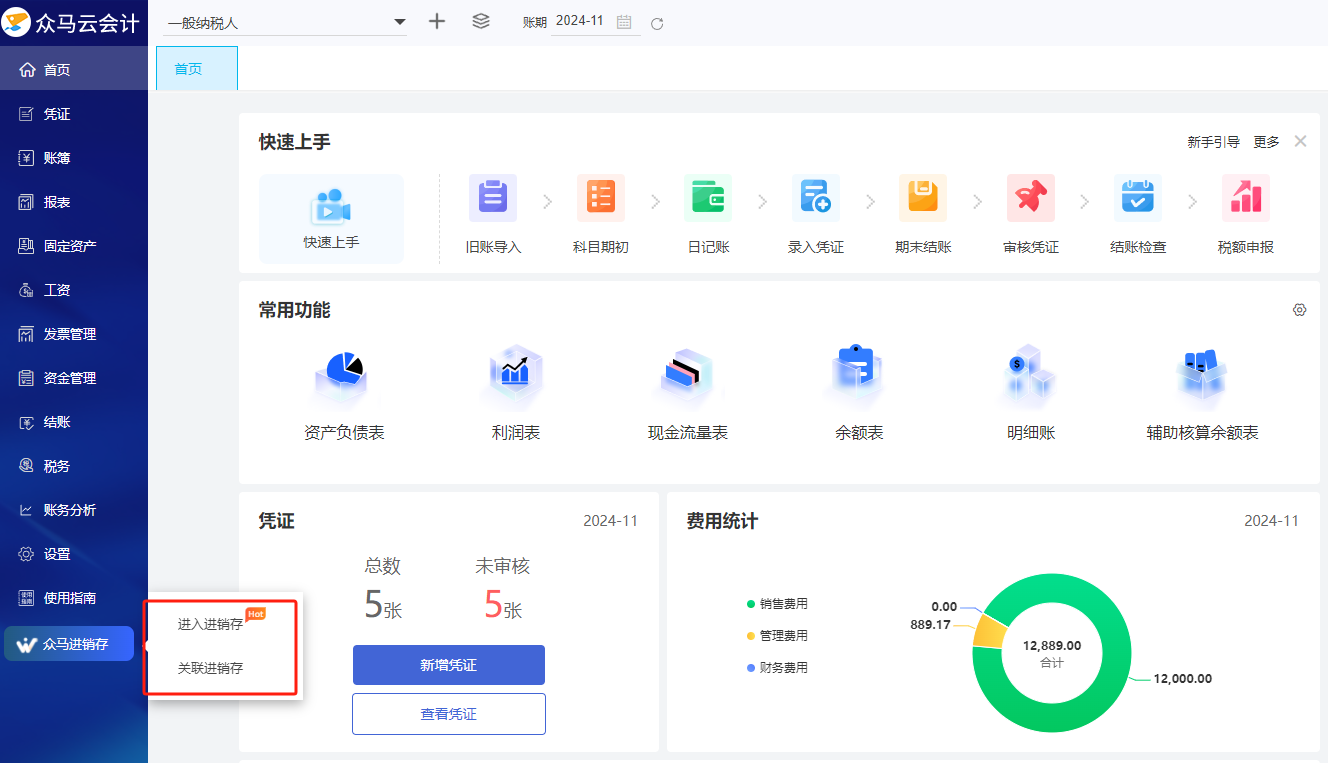Open the 旧账导入 quick-start icon
Image resolution: width=1328 pixels, height=763 pixels.
(493, 198)
